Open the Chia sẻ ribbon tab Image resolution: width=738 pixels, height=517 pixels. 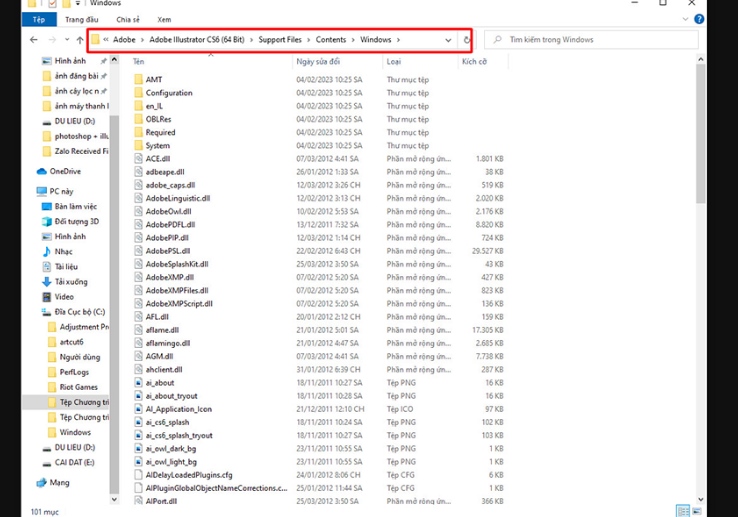(x=128, y=19)
